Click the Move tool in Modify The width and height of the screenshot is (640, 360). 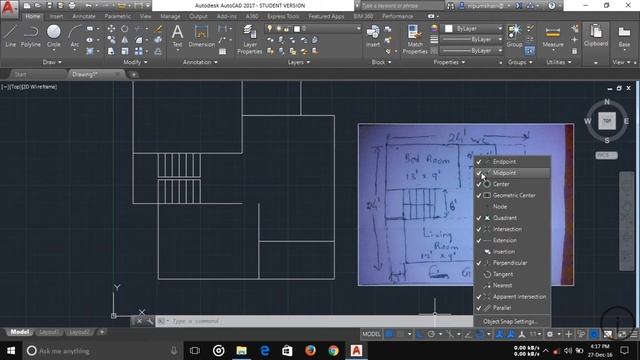pos(111,29)
